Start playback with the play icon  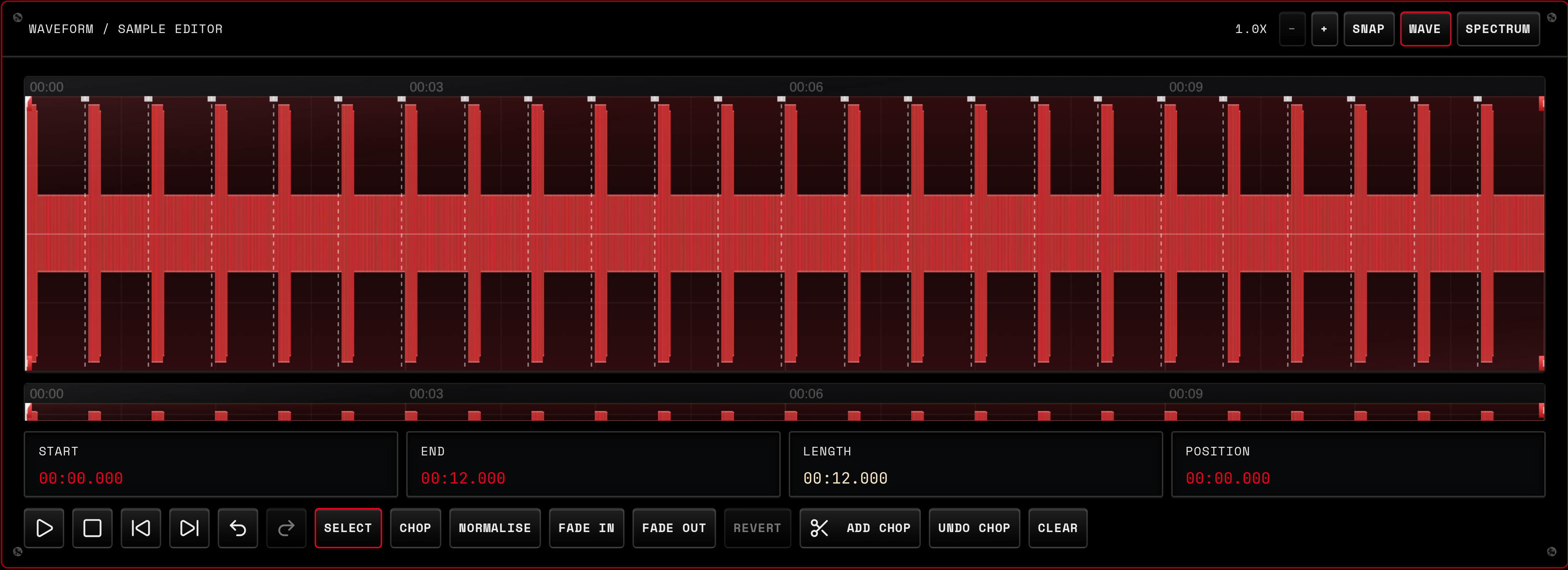44,528
